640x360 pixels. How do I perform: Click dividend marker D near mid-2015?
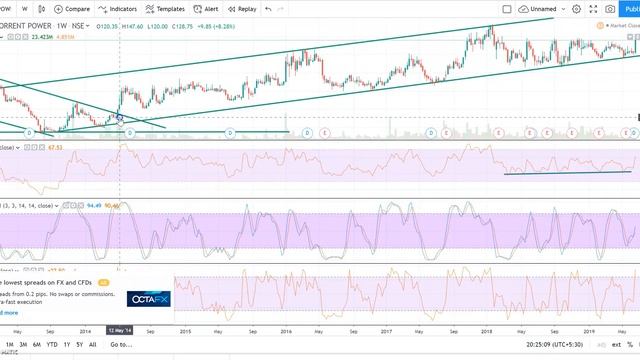click(x=230, y=133)
